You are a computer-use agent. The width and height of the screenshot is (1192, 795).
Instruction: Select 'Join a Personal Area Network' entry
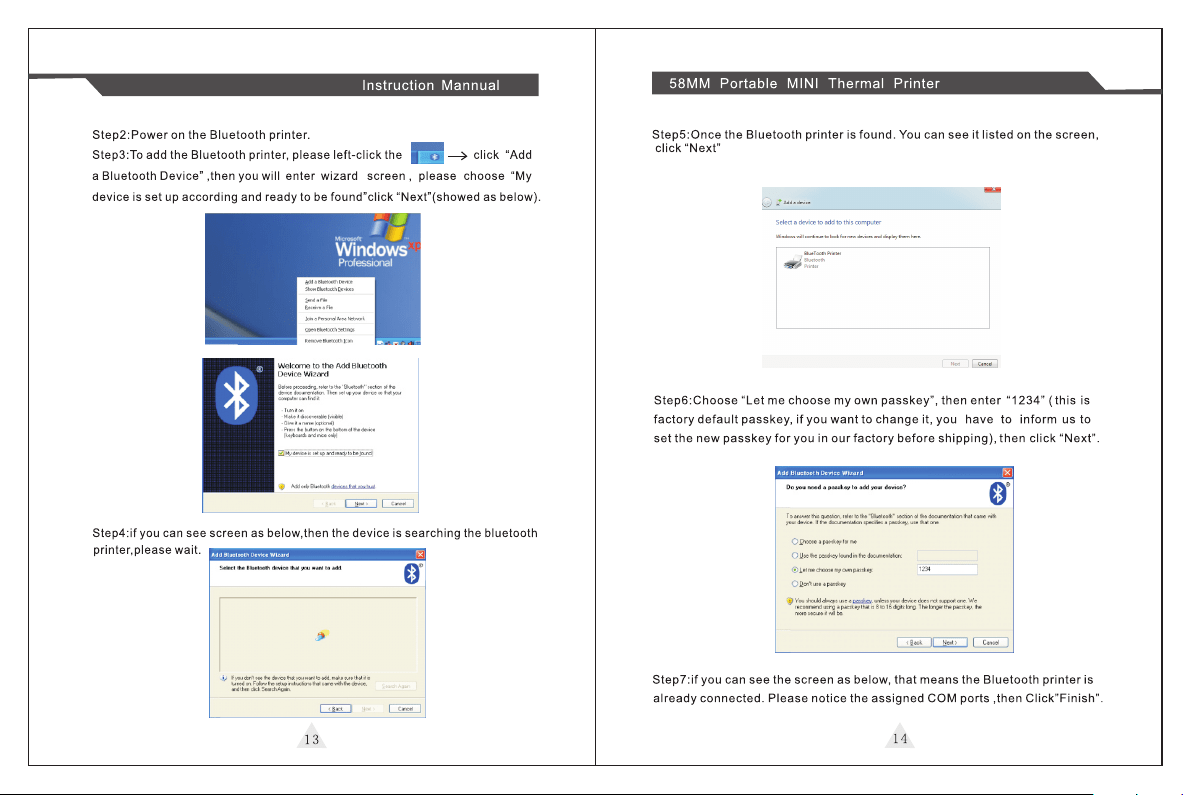coord(334,319)
